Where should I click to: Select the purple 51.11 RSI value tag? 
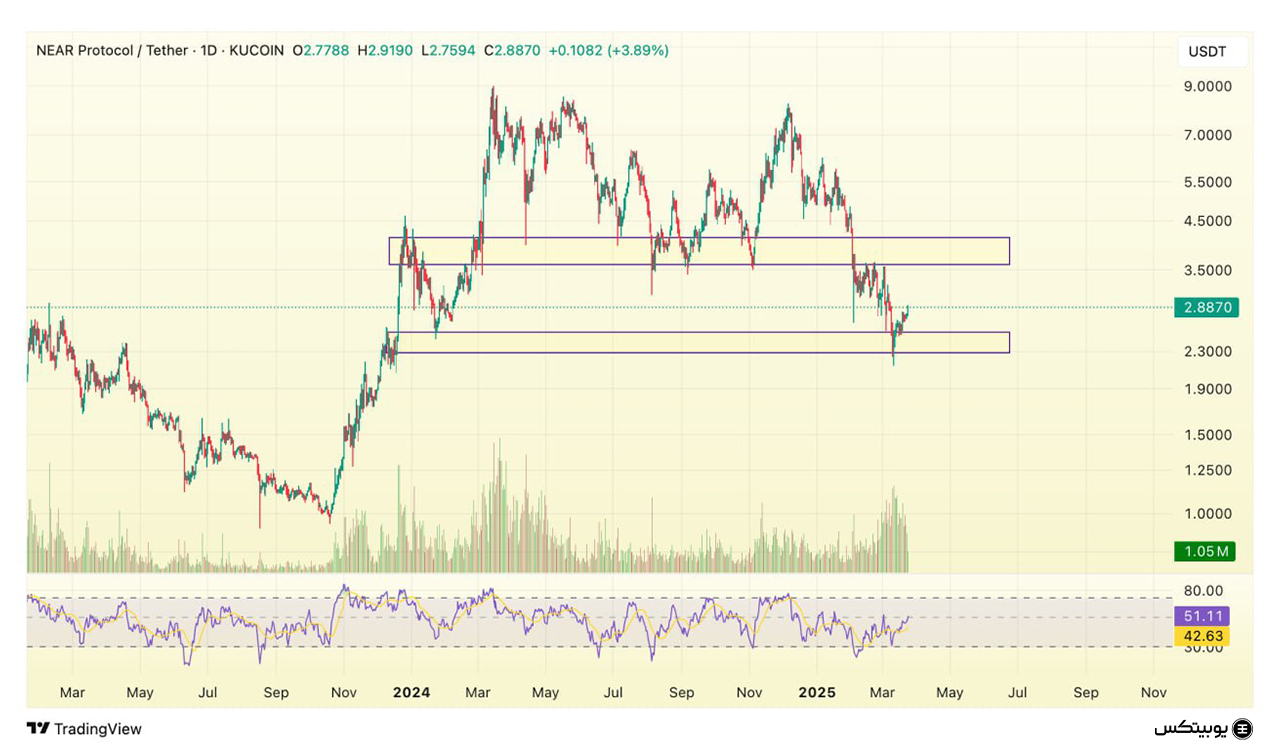click(1202, 616)
